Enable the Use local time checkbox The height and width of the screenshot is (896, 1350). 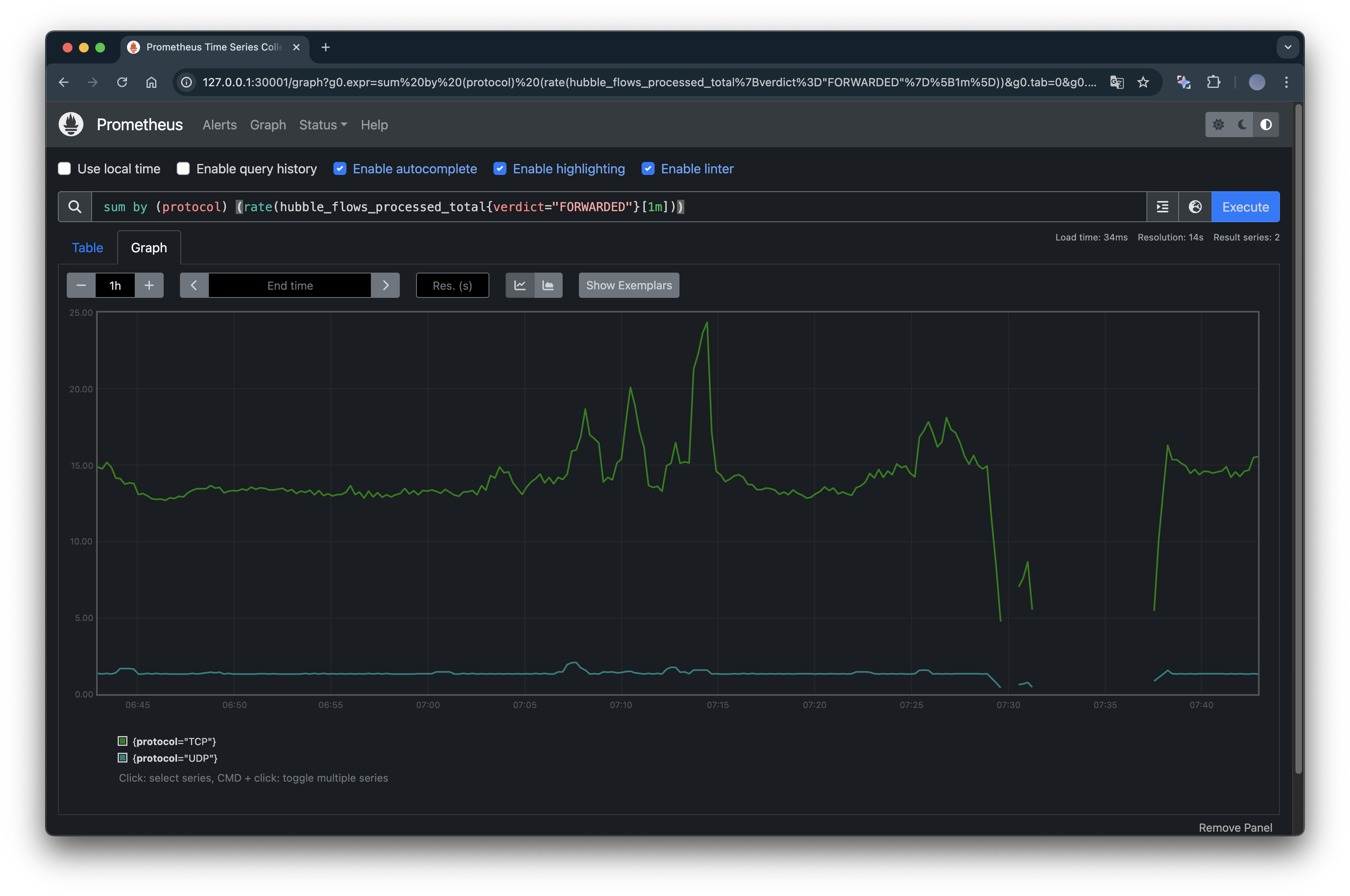[65, 168]
